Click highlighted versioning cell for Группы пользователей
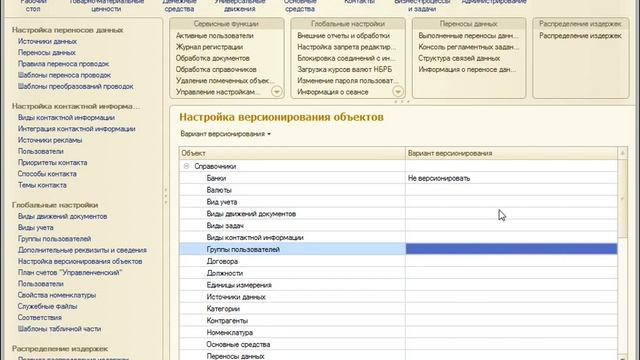640x360 pixels. pyautogui.click(x=511, y=249)
